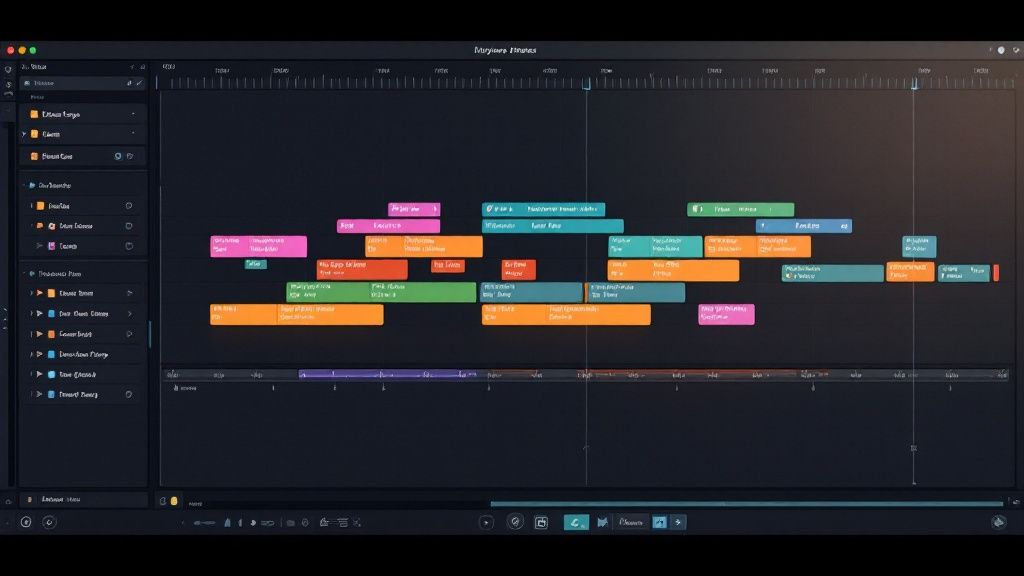1024x576 pixels.
Task: Toggle the circle on the third track of the second group
Action: pyautogui.click(x=129, y=334)
